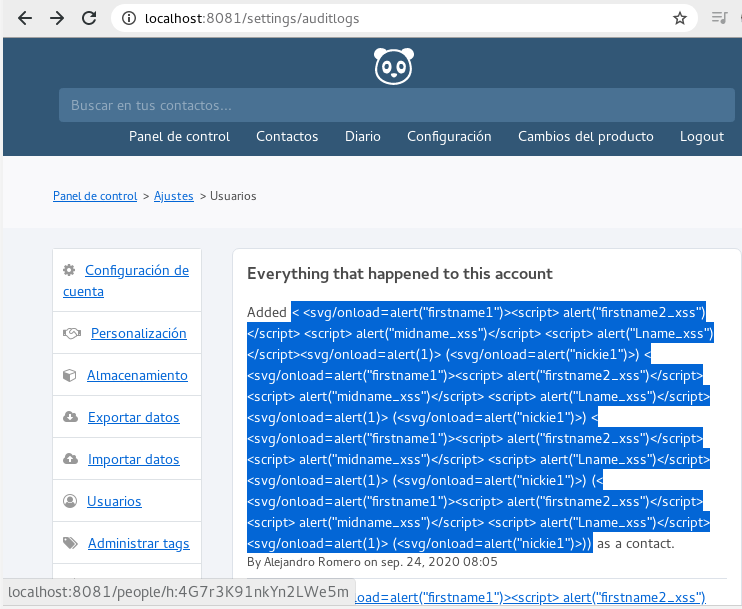
Task: Open Configuración in the top navigation
Action: tap(449, 136)
